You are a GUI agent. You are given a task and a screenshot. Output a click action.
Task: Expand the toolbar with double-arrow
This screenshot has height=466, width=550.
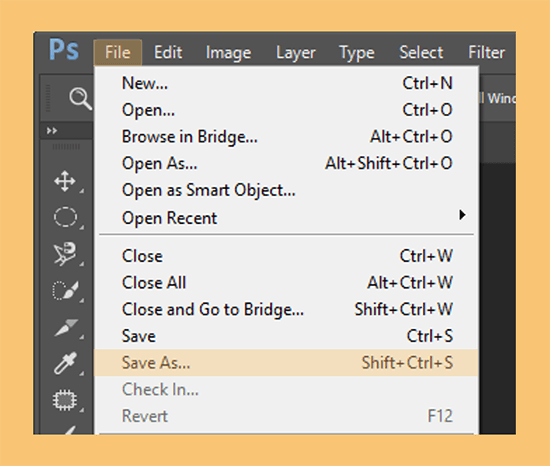click(52, 131)
